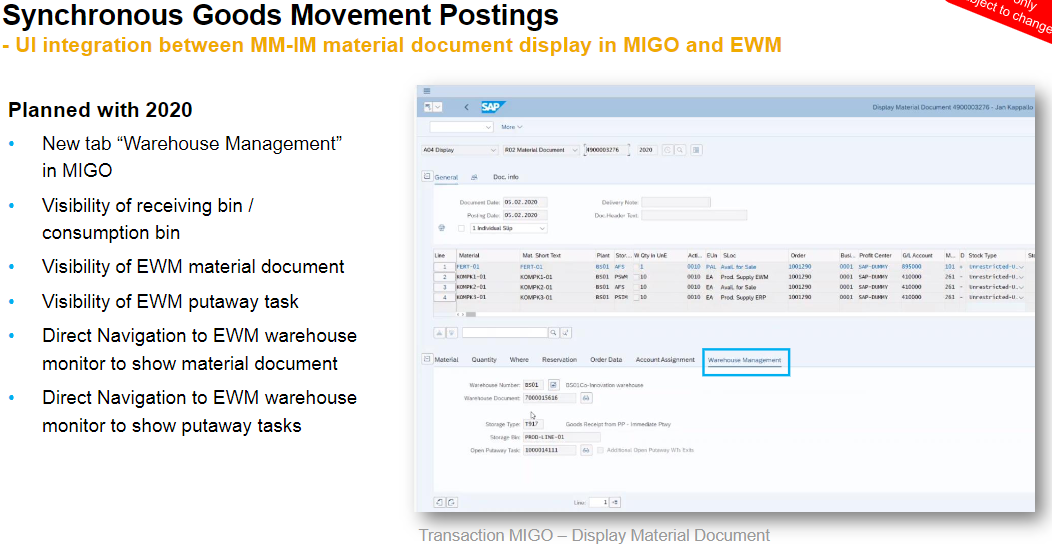Viewport: 1052px width, 547px height.
Task: Select line 1 row button
Action: 444,266
